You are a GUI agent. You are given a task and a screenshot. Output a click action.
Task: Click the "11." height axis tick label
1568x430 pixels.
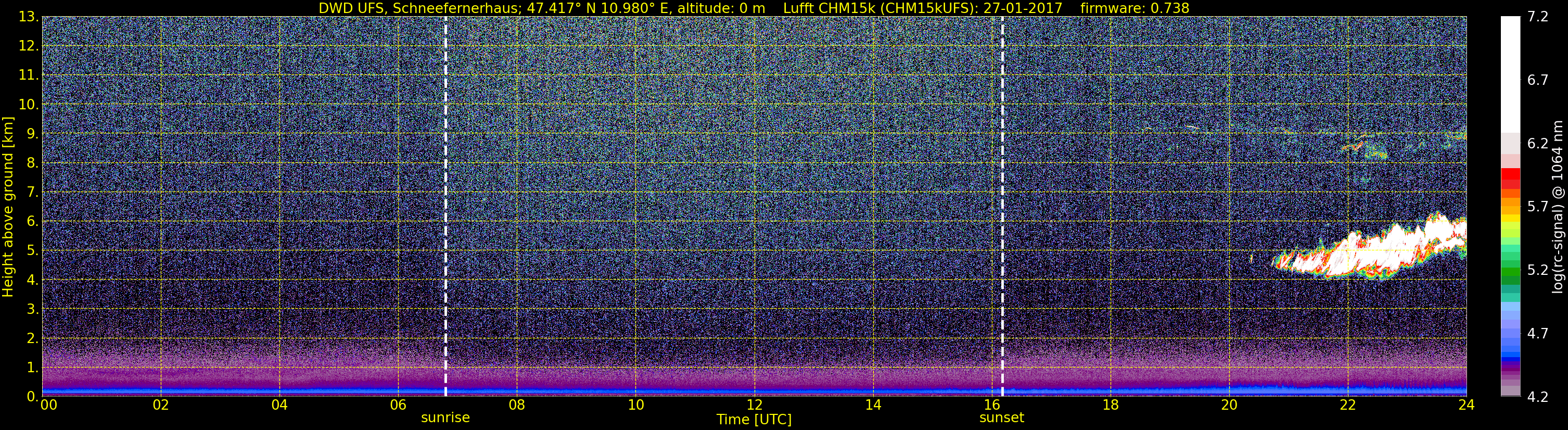click(28, 75)
